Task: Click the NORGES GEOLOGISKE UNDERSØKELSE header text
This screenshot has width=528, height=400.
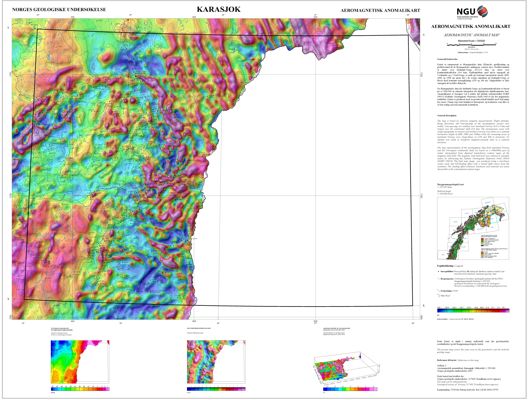Action: 59,10
